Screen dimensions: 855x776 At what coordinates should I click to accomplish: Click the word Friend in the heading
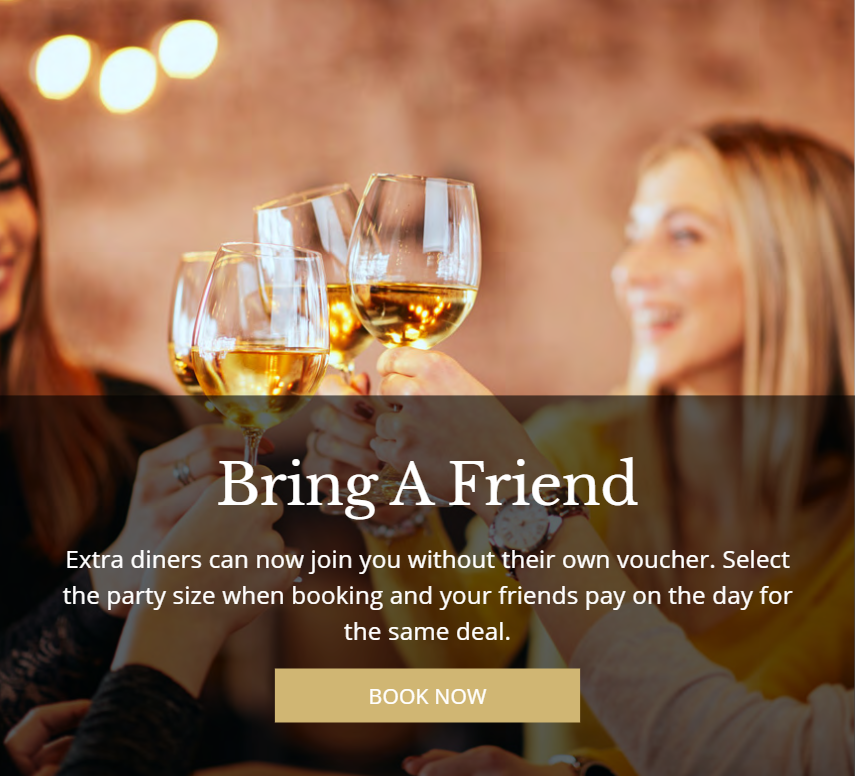(543, 483)
